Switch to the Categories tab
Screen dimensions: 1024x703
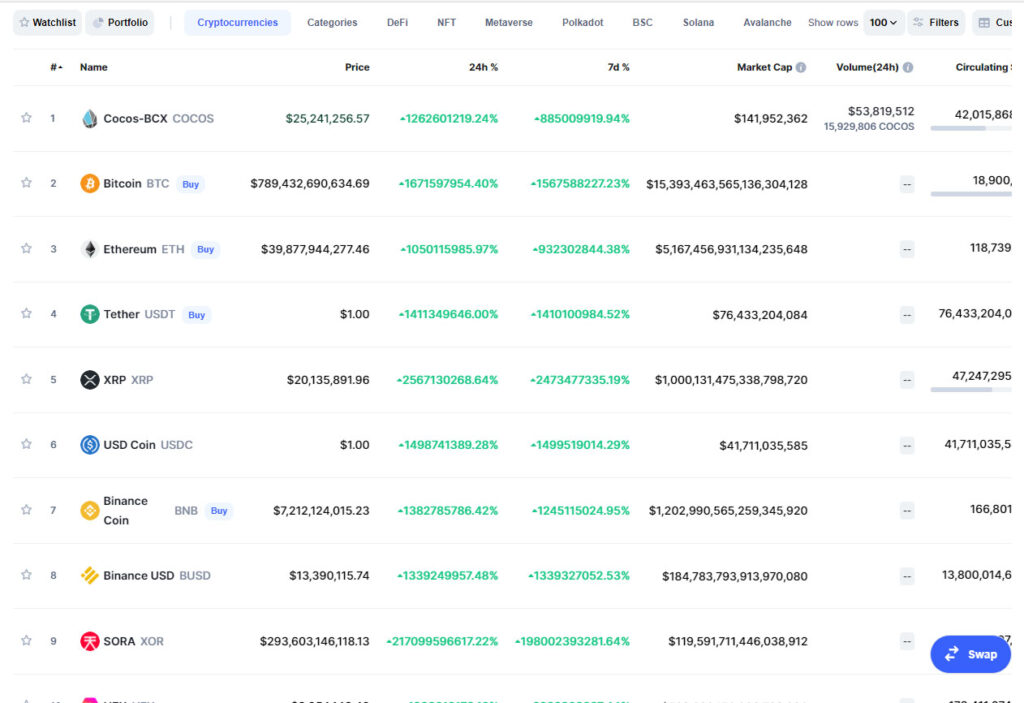coord(332,22)
